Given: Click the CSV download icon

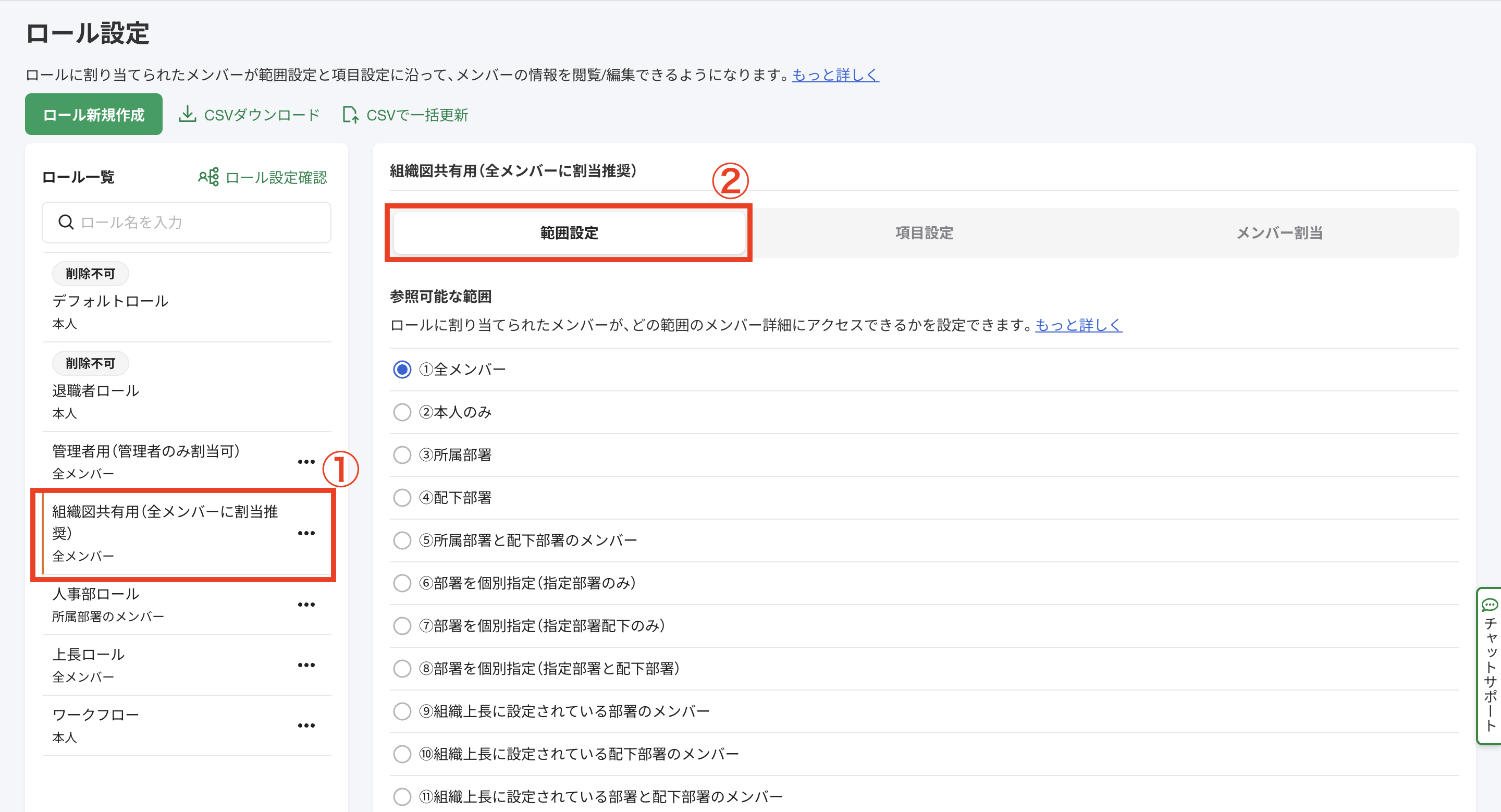Looking at the screenshot, I should pos(187,114).
